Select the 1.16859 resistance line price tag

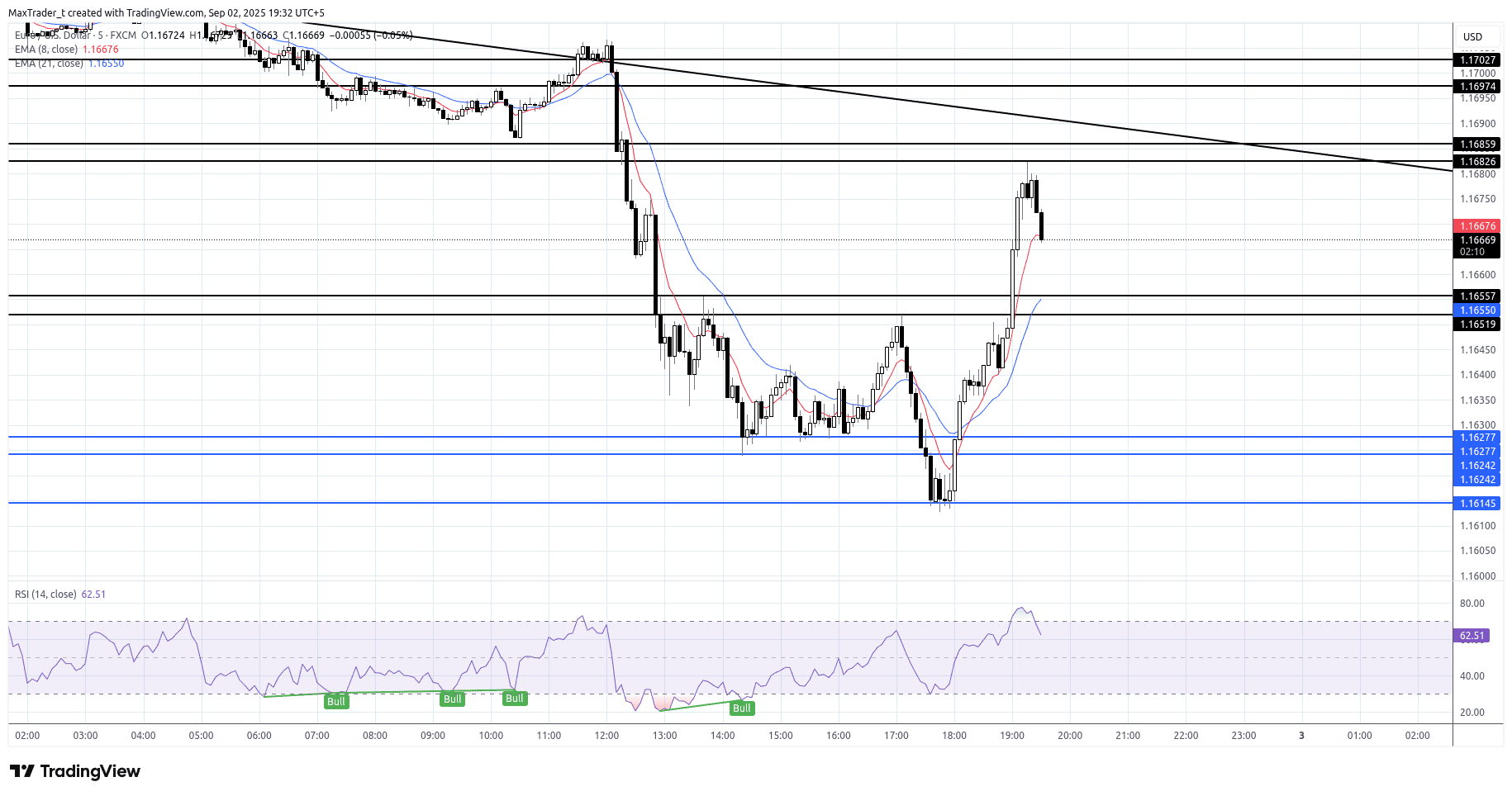coord(1476,145)
